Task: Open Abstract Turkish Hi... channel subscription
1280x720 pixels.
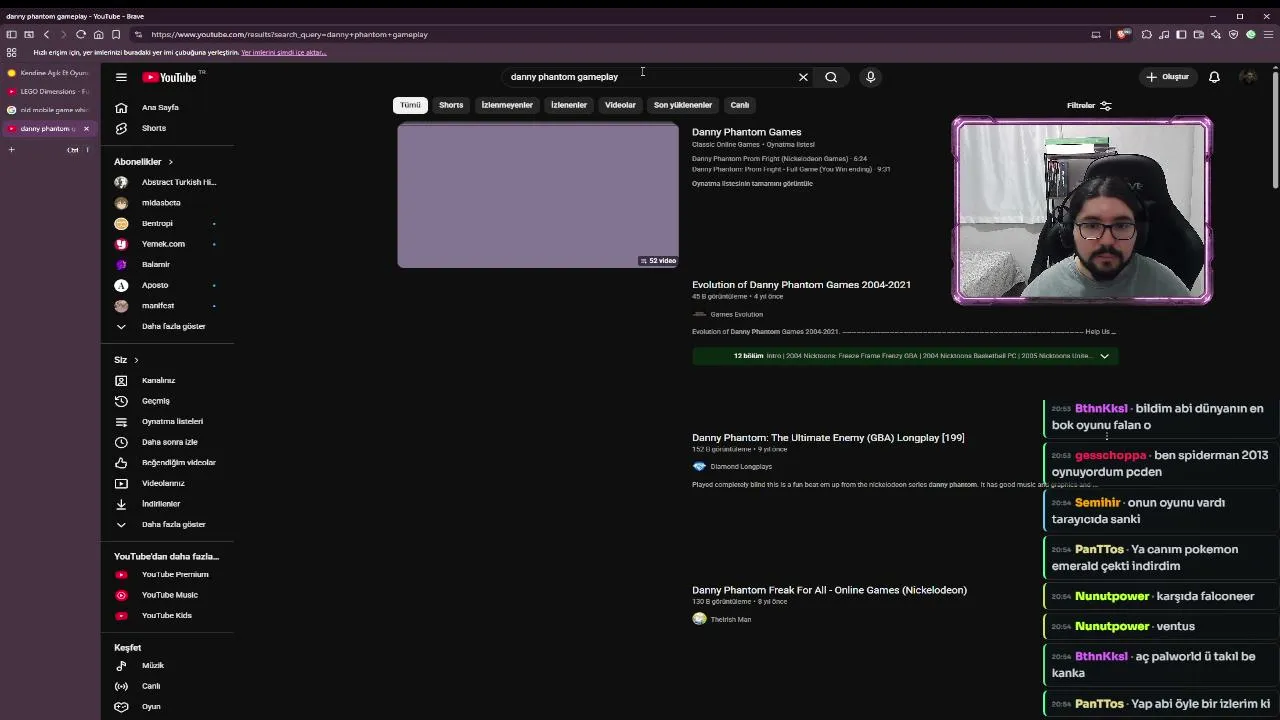Action: (168, 182)
